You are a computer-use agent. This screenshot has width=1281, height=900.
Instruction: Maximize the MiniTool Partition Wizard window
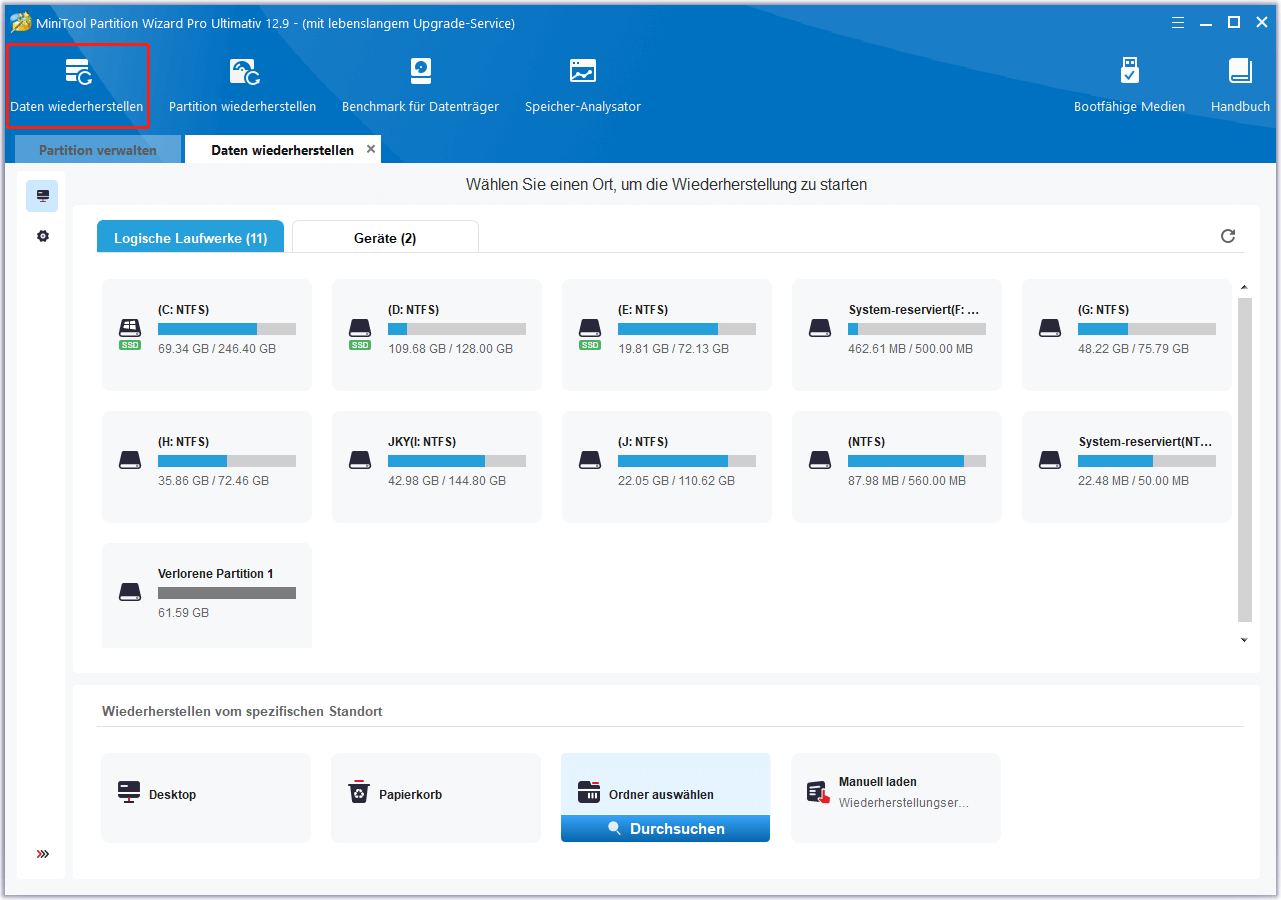click(1234, 22)
